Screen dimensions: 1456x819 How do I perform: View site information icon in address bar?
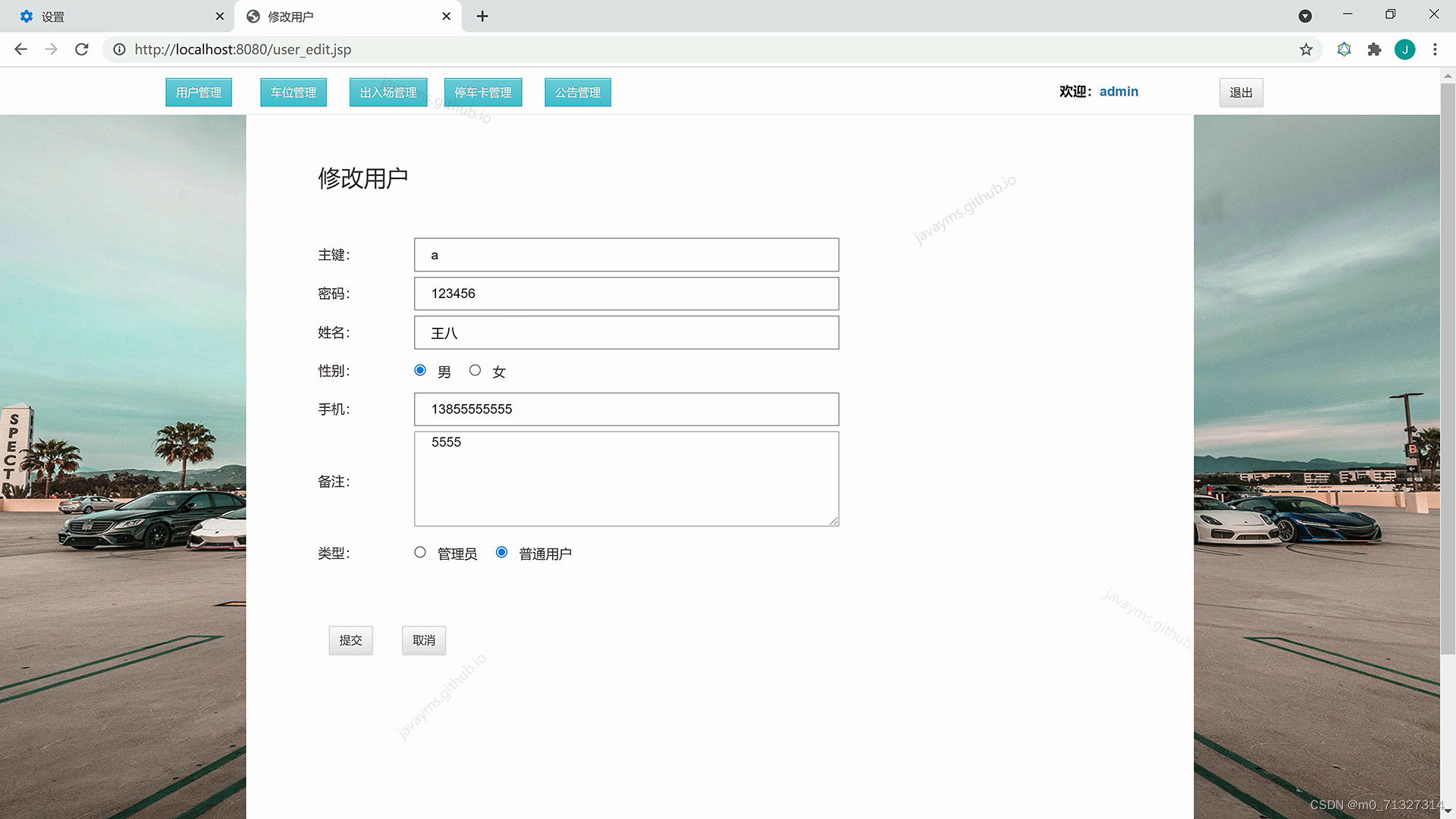[x=119, y=49]
